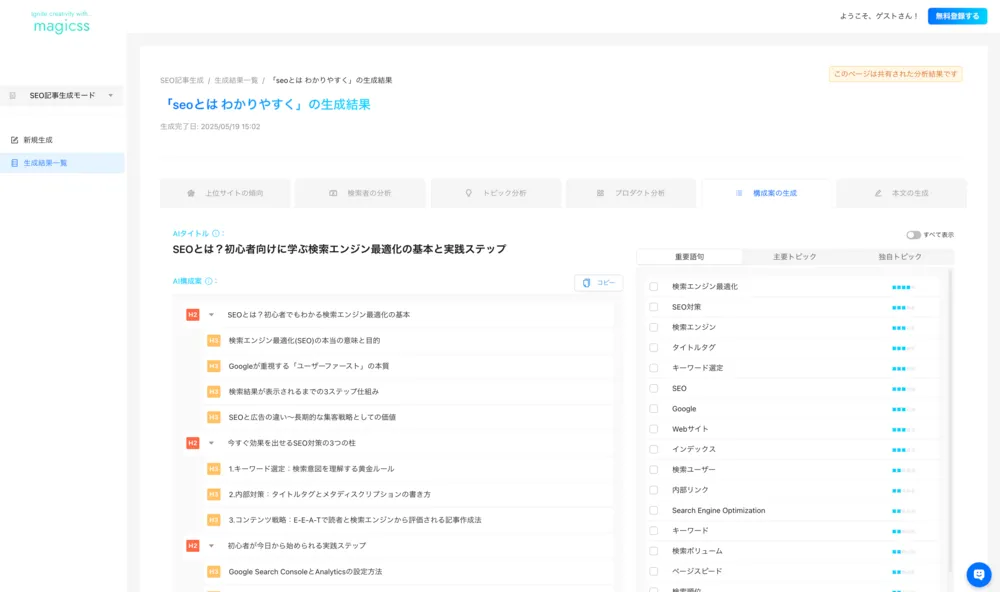Check the 内部リンク checkbox
Screen dimensions: 1000x592
coord(654,490)
